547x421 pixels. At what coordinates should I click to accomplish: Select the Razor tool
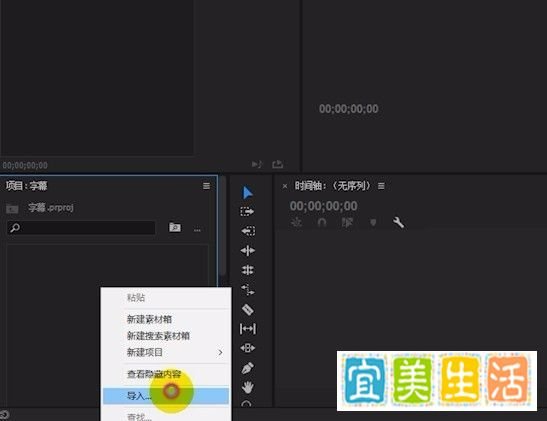248,309
